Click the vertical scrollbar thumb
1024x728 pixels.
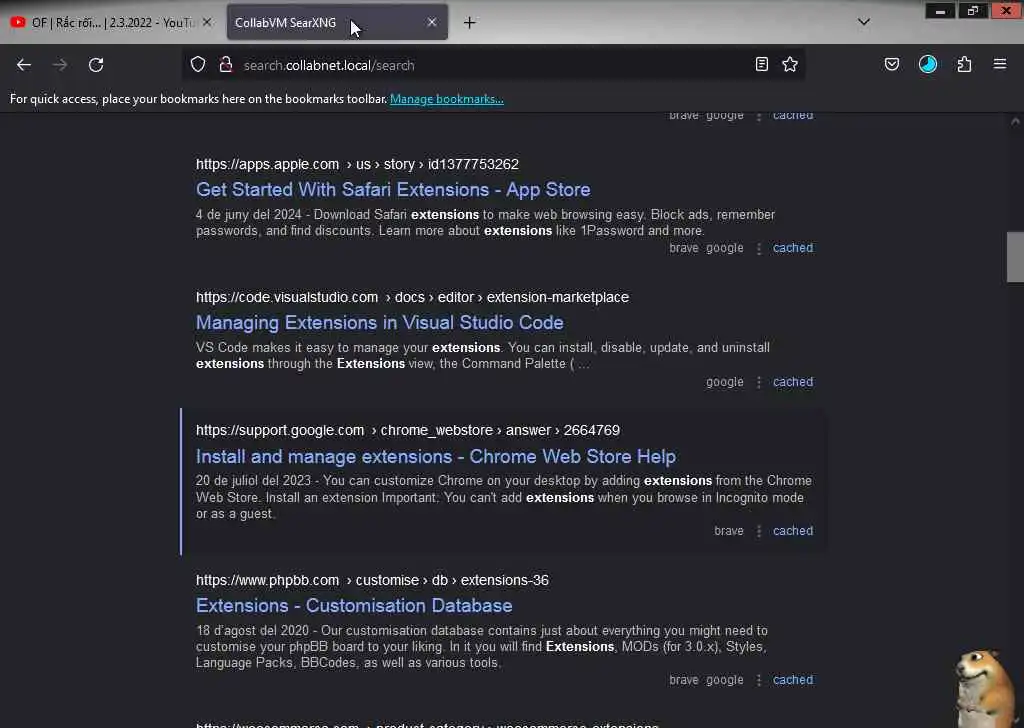coord(1015,257)
